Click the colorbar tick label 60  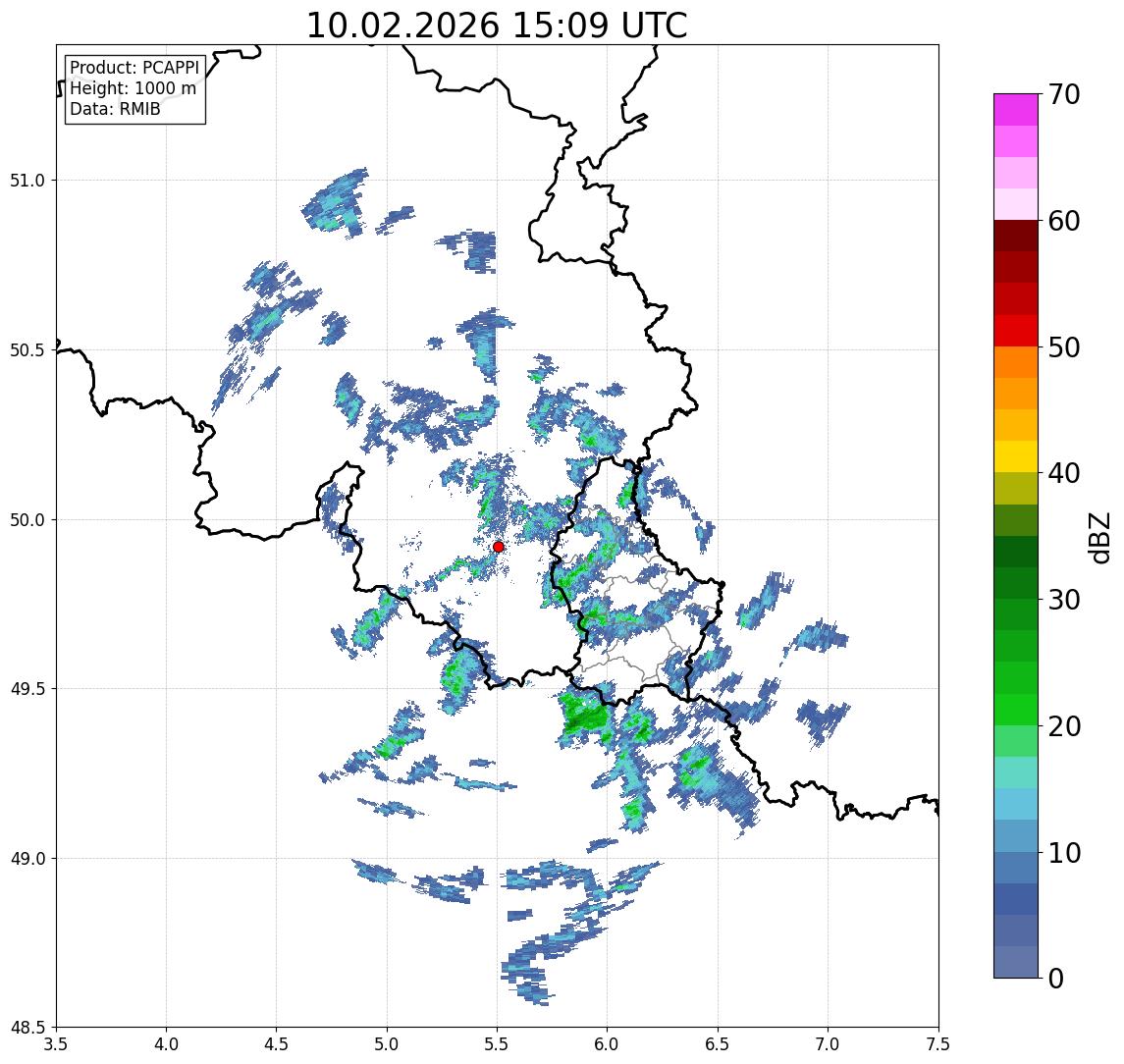pyautogui.click(x=1064, y=222)
